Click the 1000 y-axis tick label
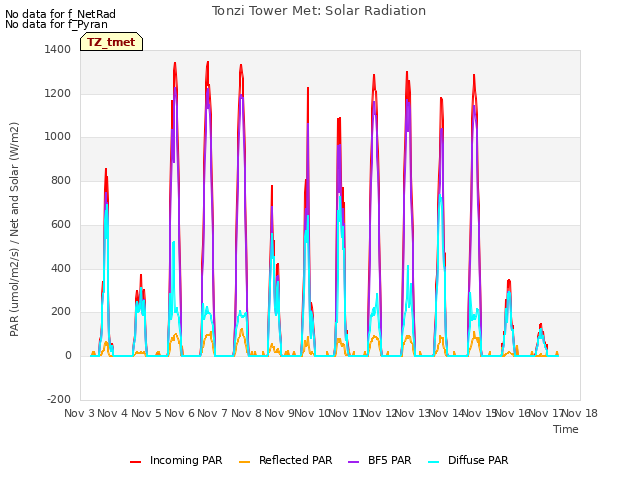This screenshot has width=640, height=480. pyautogui.click(x=58, y=137)
